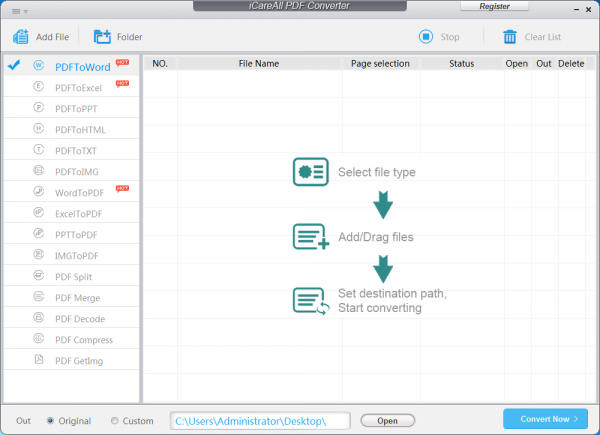Viewport: 600px width, 435px height.
Task: Open the PDF Merge tool label
Action: (x=78, y=298)
